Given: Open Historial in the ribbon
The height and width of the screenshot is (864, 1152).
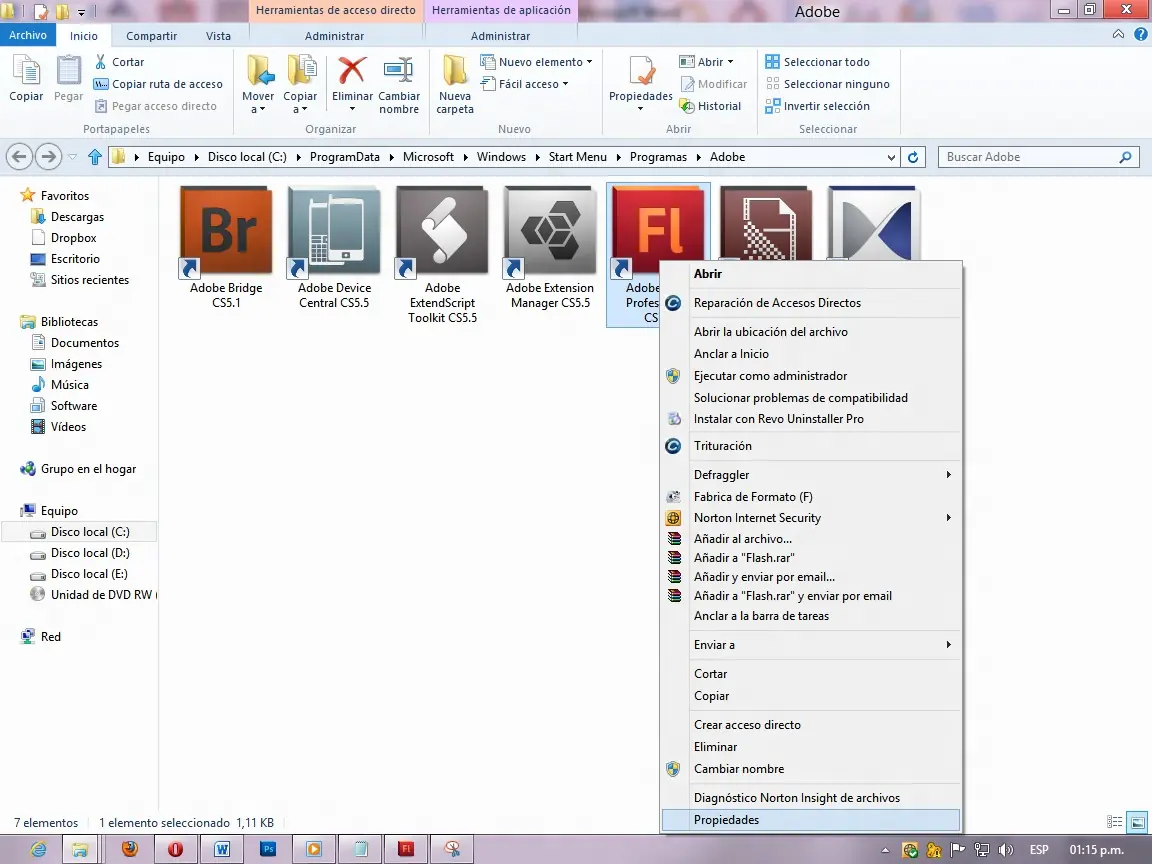Looking at the screenshot, I should [710, 107].
